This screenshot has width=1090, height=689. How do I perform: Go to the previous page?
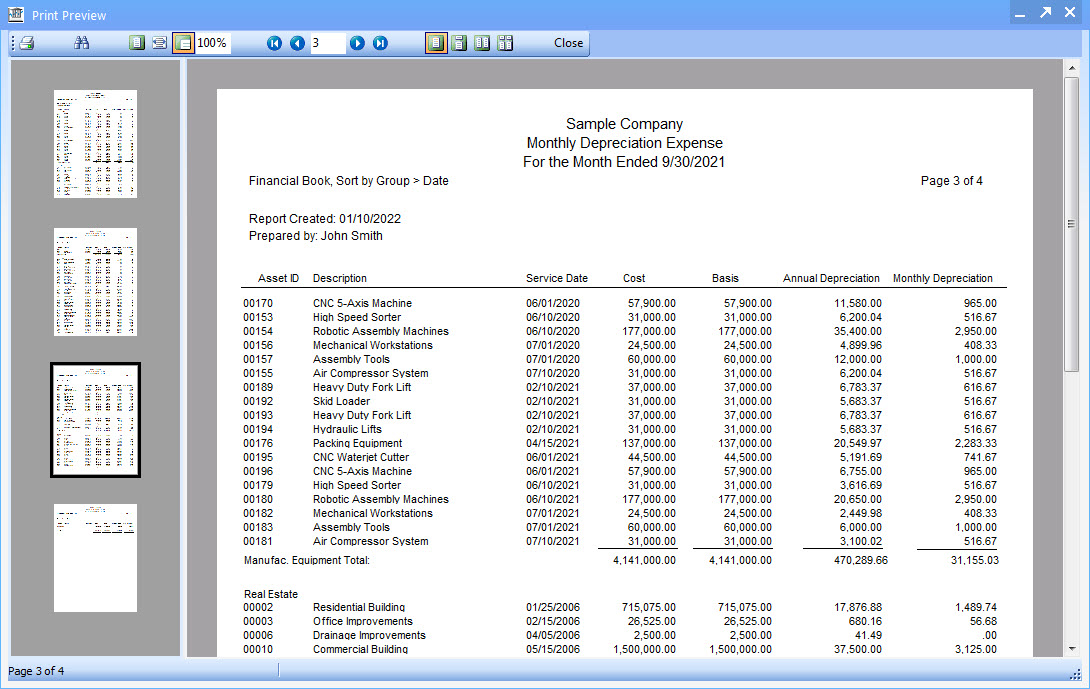297,43
